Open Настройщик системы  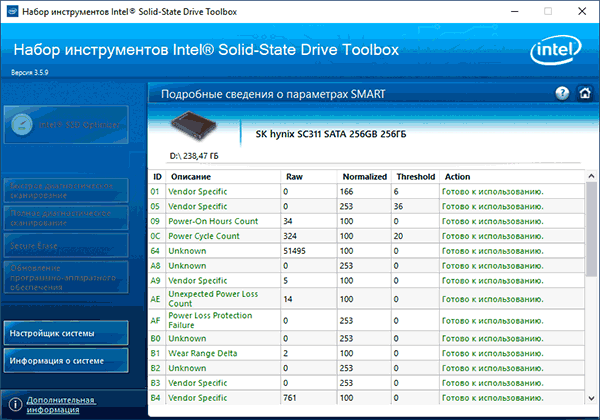(x=66, y=333)
